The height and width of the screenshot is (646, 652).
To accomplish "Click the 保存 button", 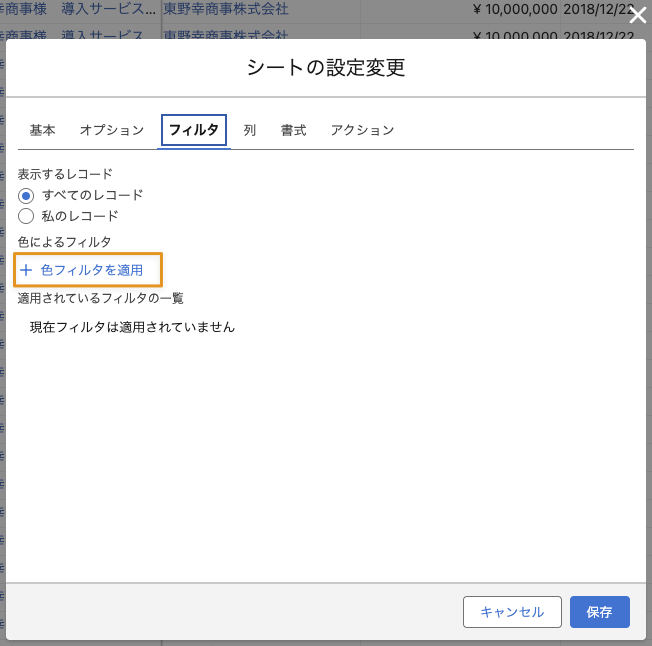I will coord(599,612).
